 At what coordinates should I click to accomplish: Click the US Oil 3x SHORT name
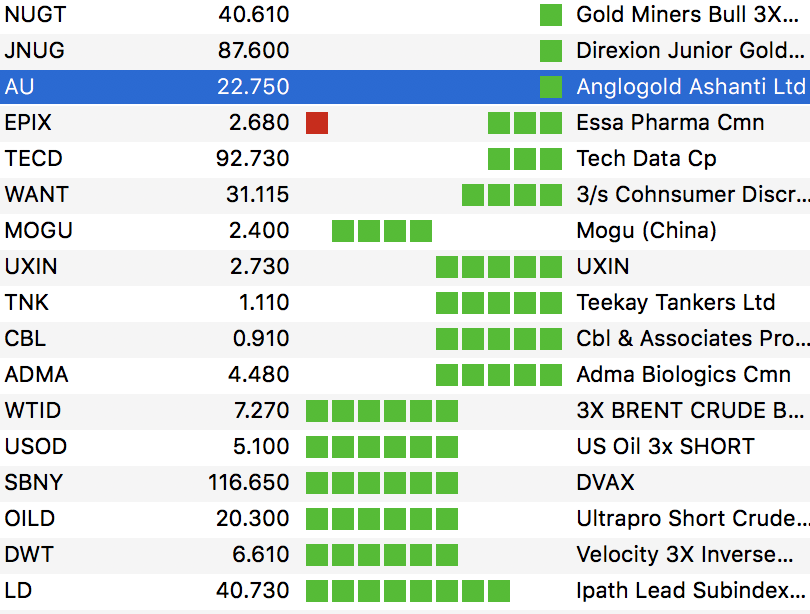[x=665, y=447]
